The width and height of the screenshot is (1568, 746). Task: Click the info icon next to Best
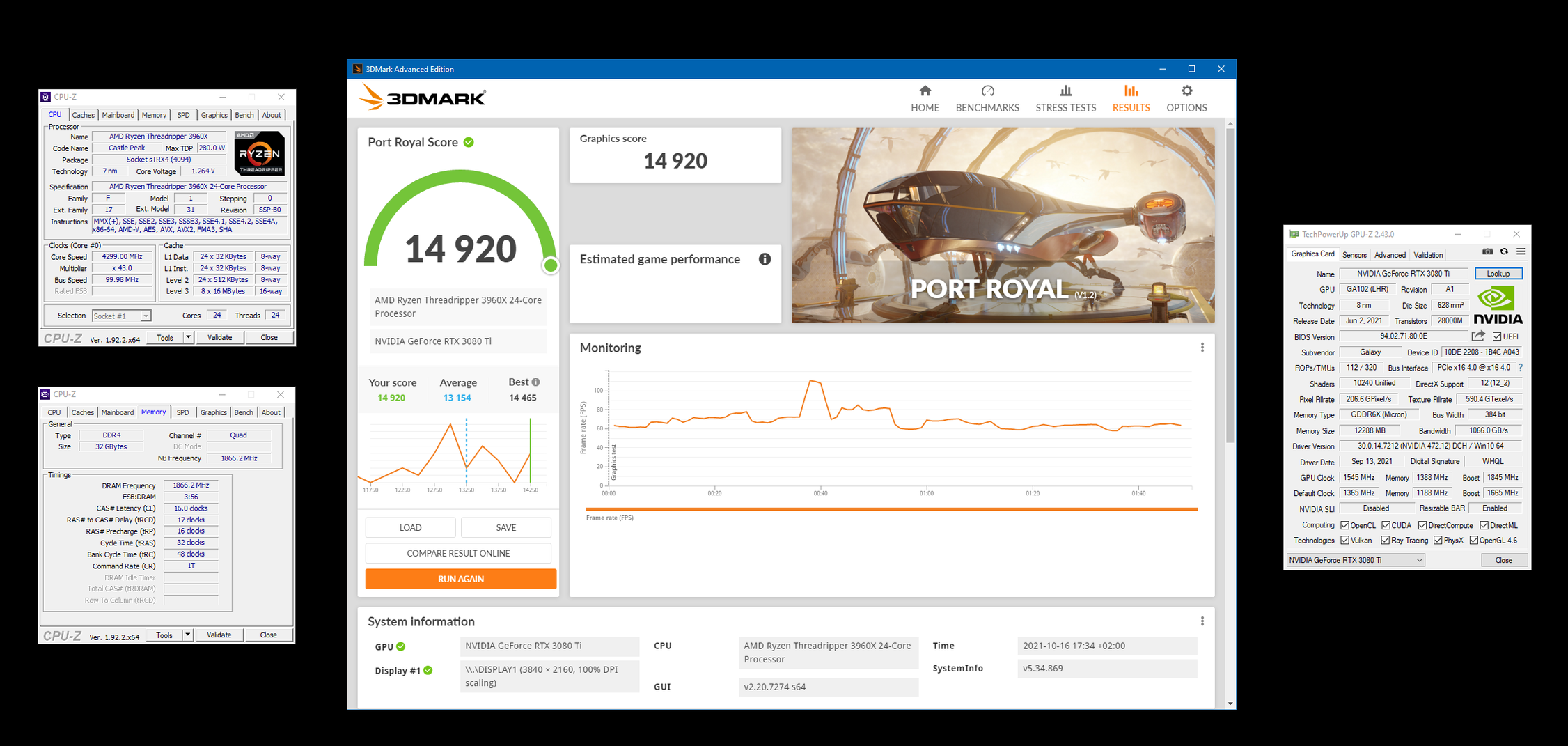tap(536, 382)
